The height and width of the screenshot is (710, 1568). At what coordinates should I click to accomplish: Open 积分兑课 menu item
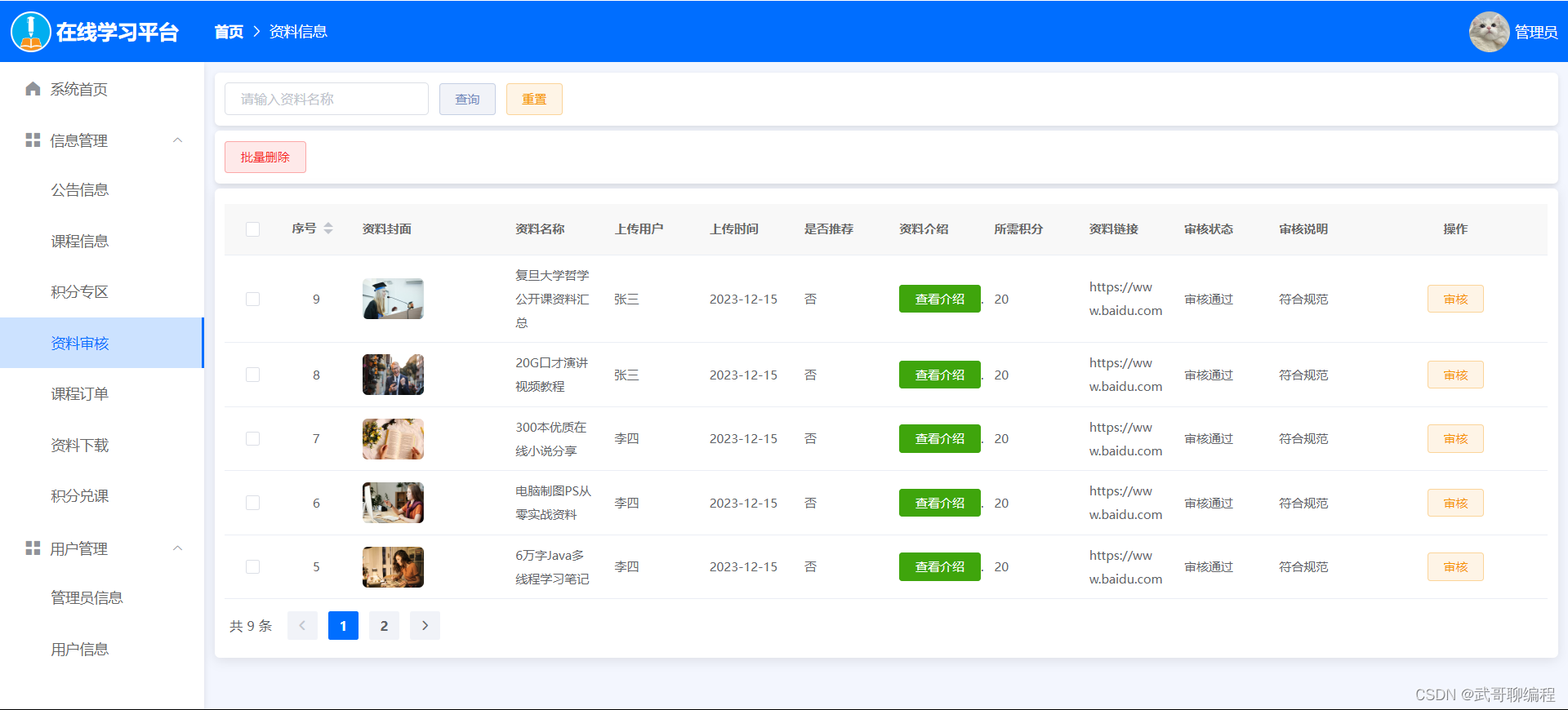coord(102,496)
